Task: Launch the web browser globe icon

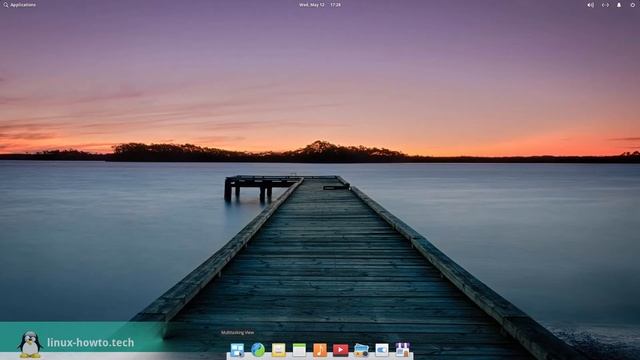Action: point(258,350)
